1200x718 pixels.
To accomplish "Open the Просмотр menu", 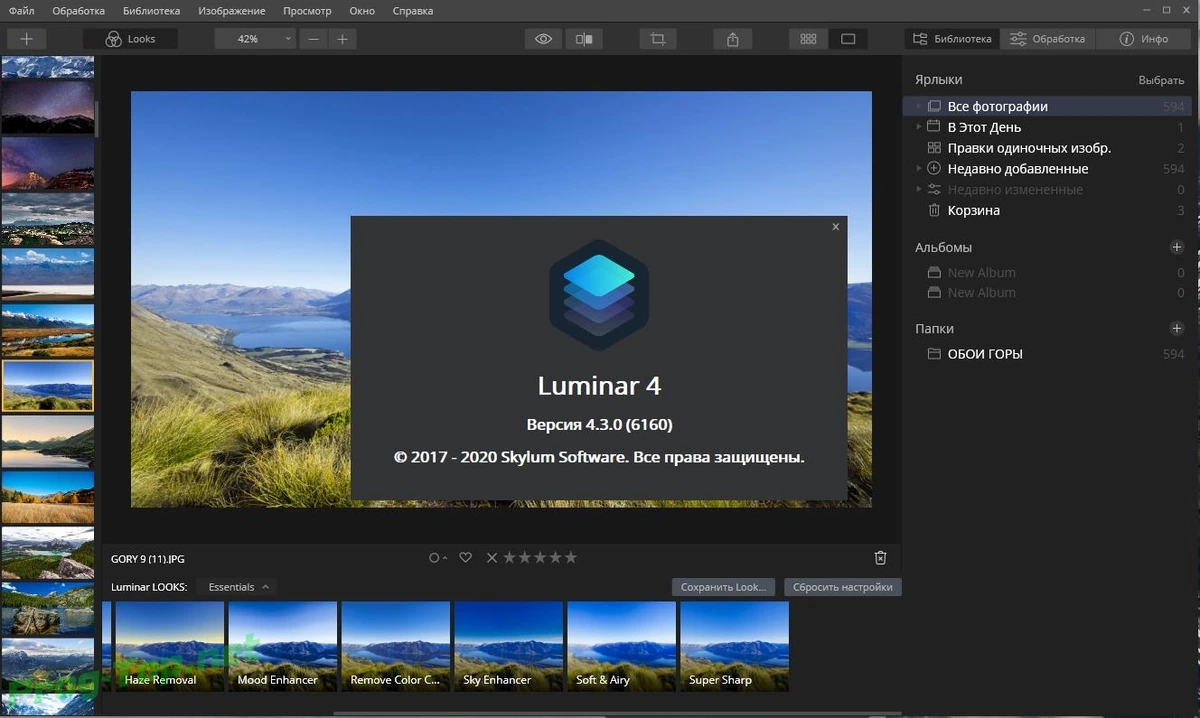I will 307,11.
